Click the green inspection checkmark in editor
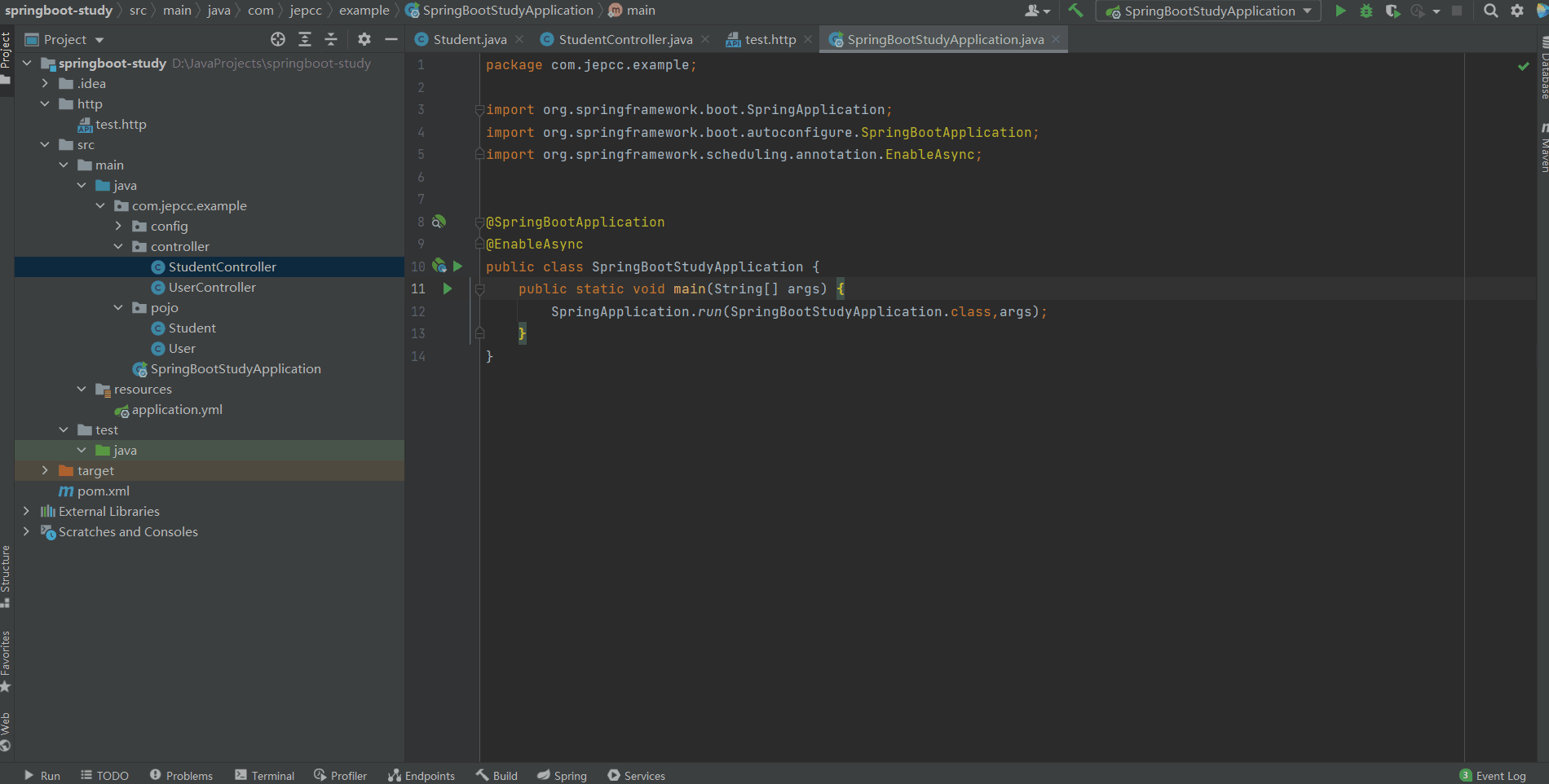The image size is (1549, 784). pos(1523,66)
